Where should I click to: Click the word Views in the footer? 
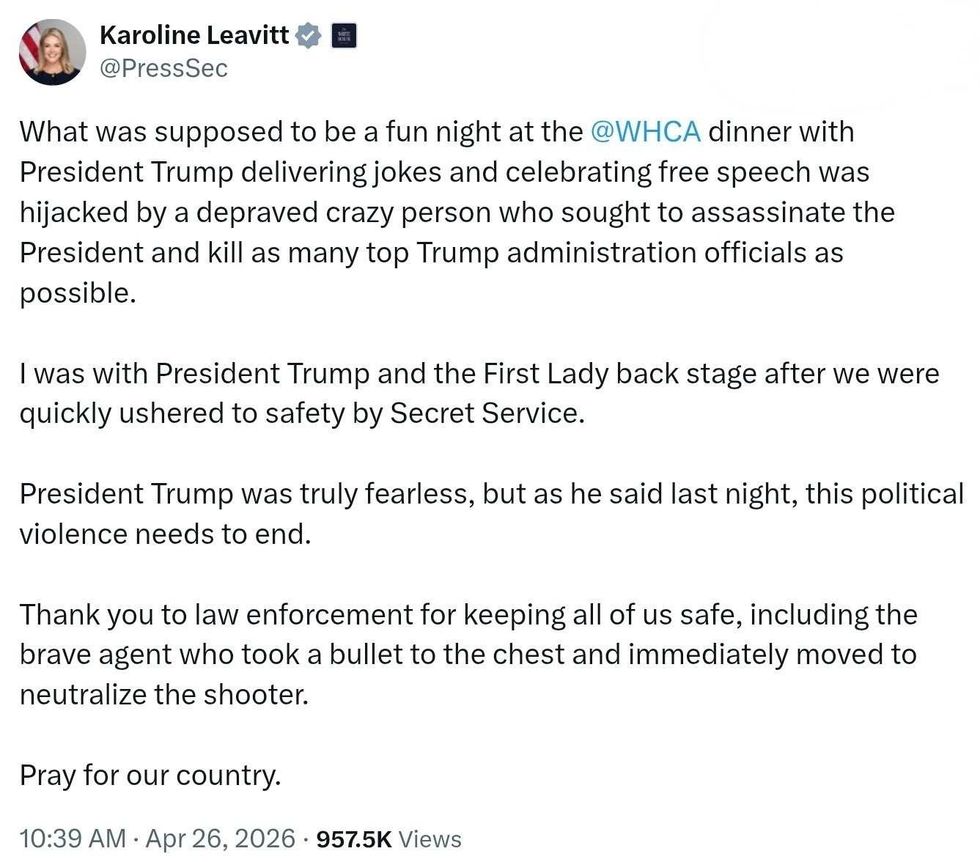[x=430, y=838]
